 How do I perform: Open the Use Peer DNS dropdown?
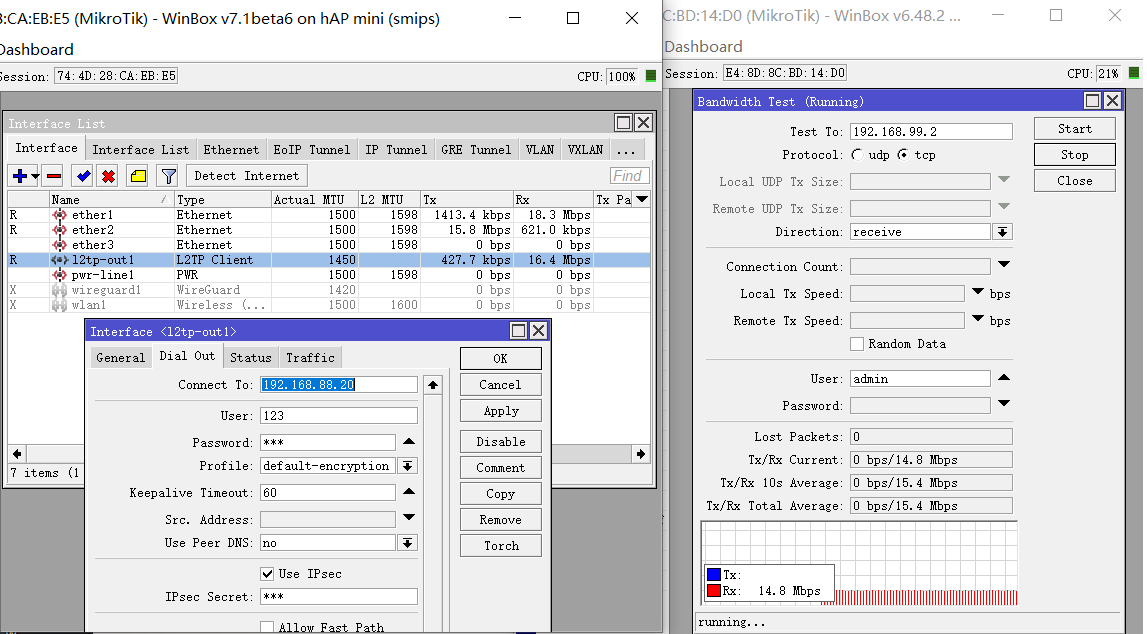tap(407, 543)
